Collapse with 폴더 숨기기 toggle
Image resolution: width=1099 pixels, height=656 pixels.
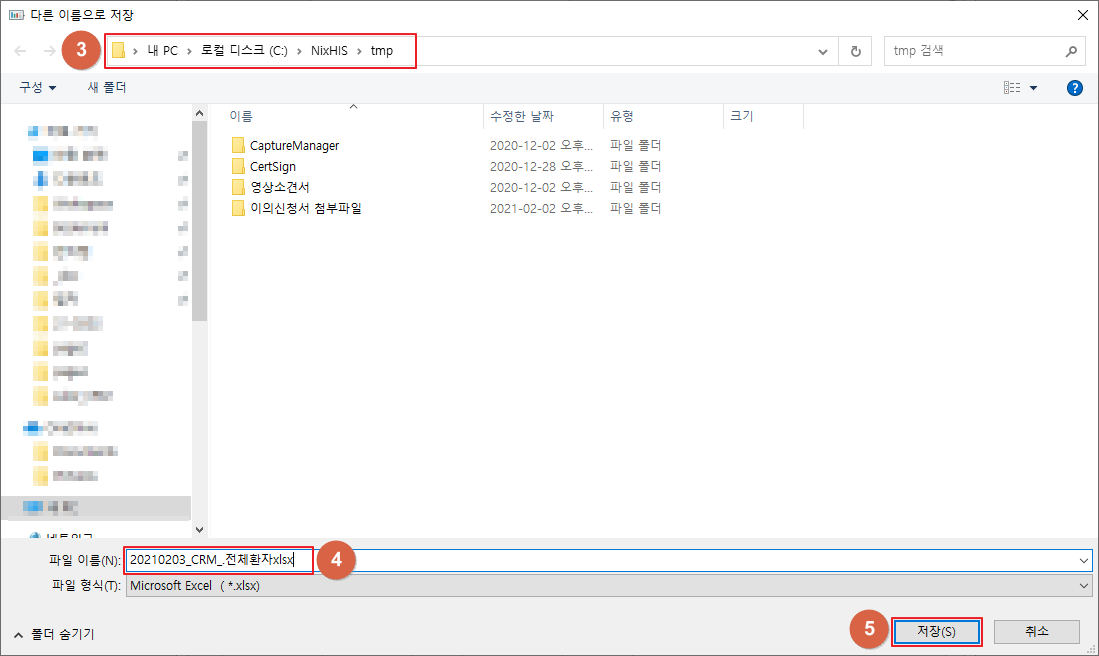click(x=54, y=634)
